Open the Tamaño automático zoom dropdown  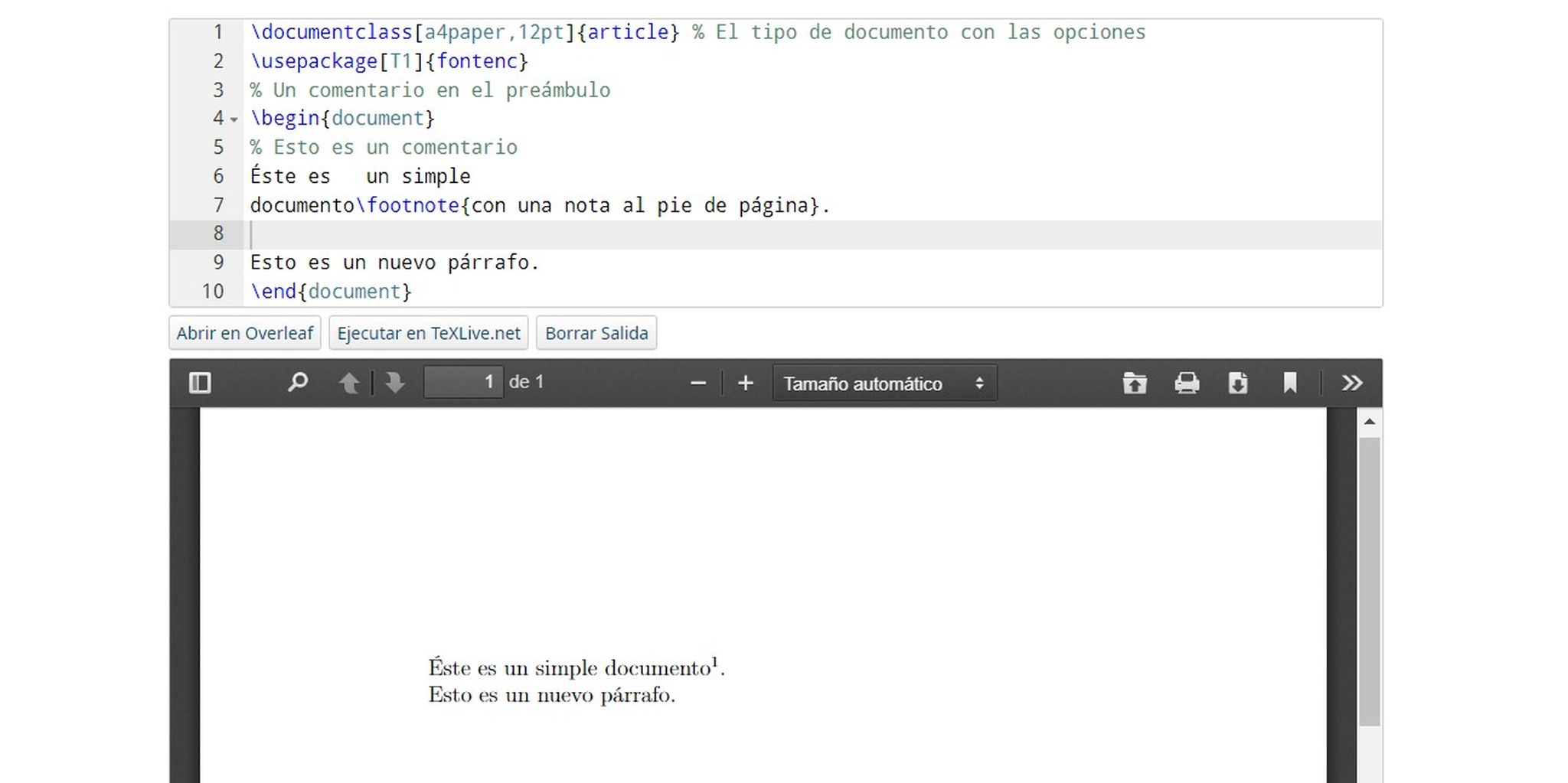pos(884,383)
